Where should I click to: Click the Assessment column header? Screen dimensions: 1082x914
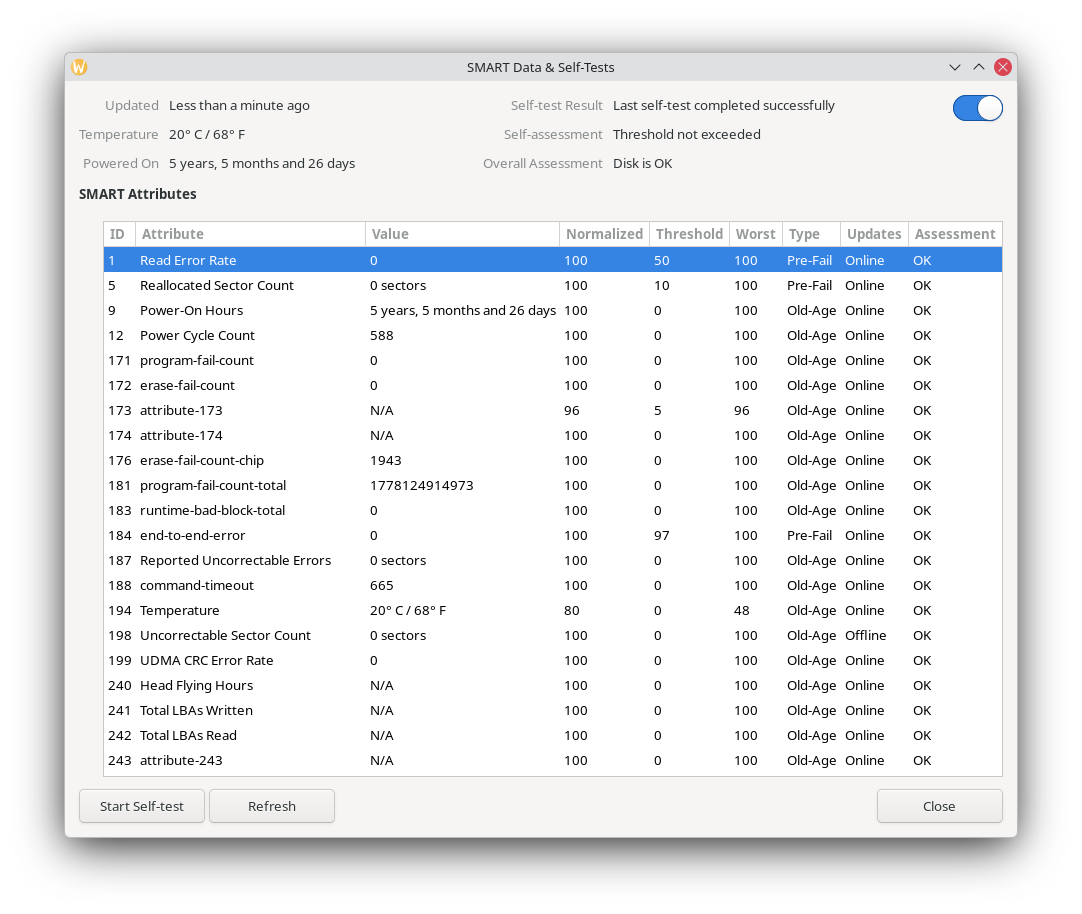pyautogui.click(x=954, y=234)
